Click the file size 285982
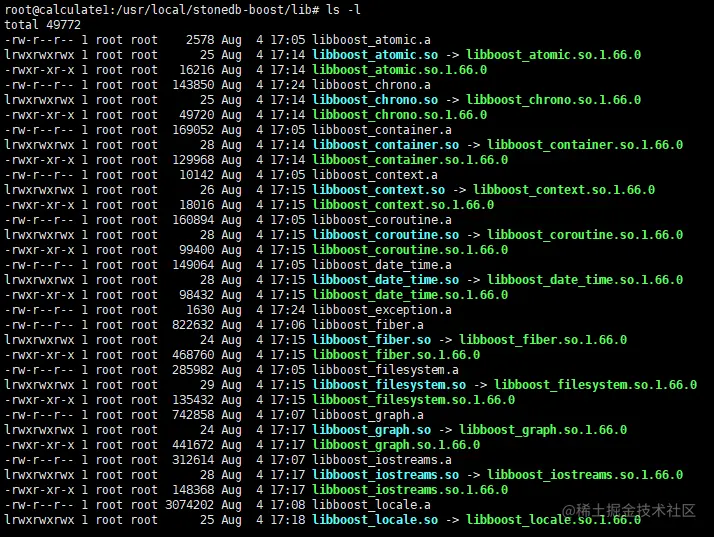The image size is (714, 537). coord(193,371)
